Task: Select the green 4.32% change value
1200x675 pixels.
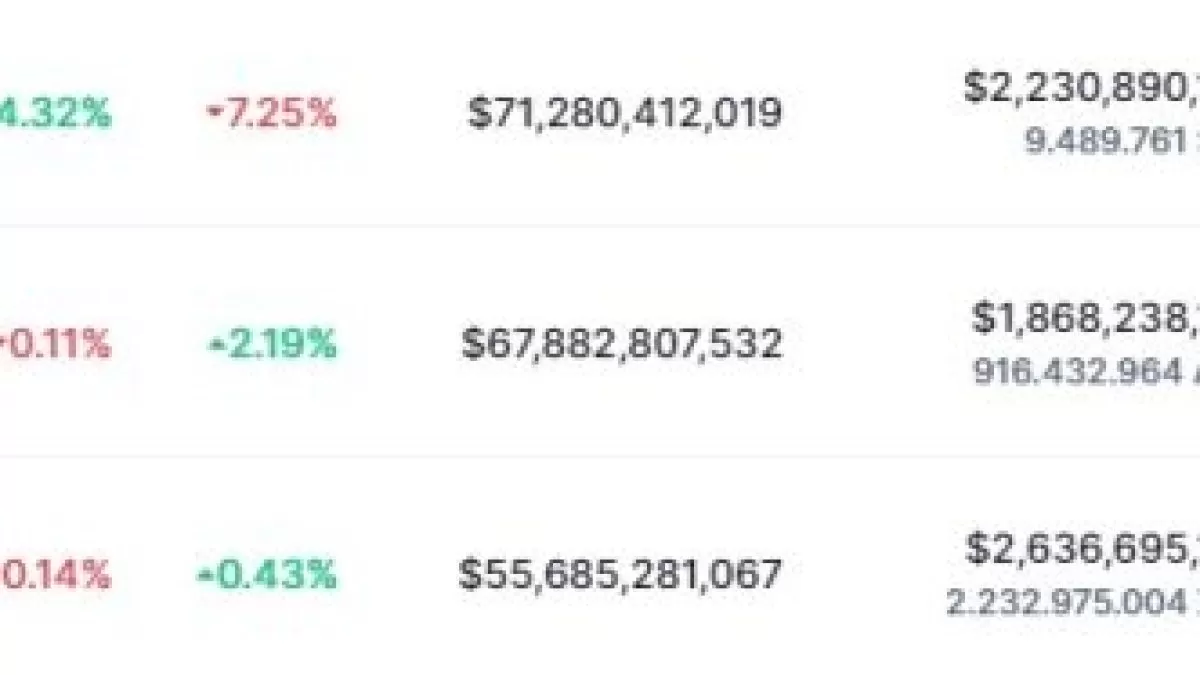Action: pos(55,114)
